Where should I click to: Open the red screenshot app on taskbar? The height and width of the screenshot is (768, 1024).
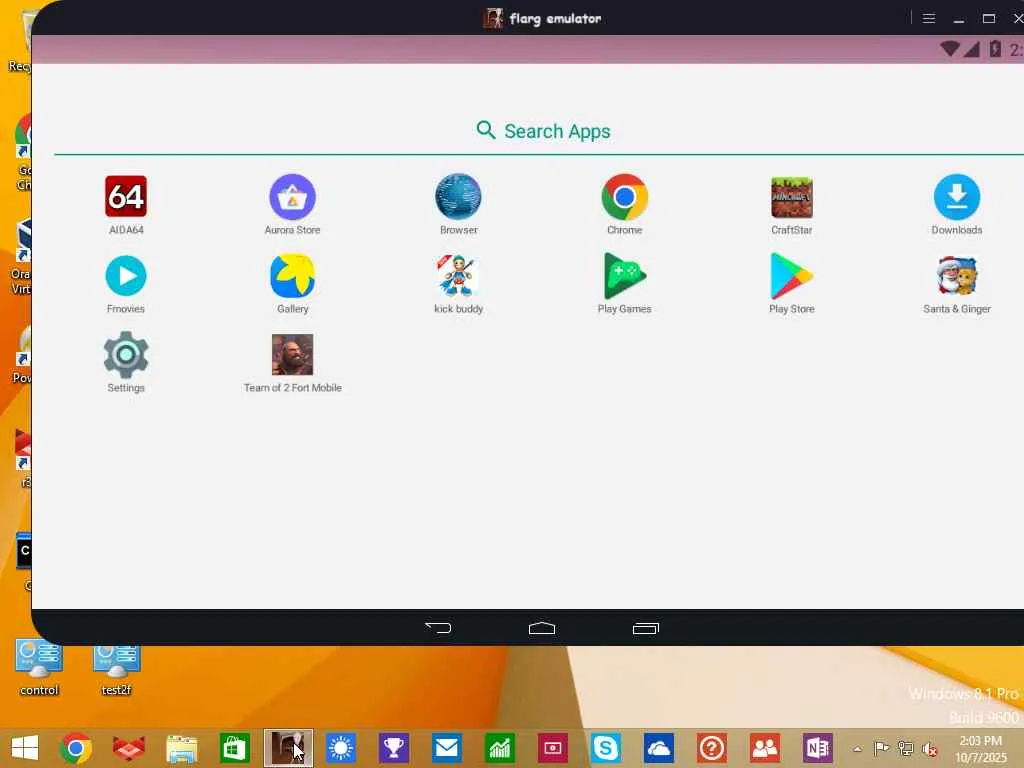pos(552,748)
